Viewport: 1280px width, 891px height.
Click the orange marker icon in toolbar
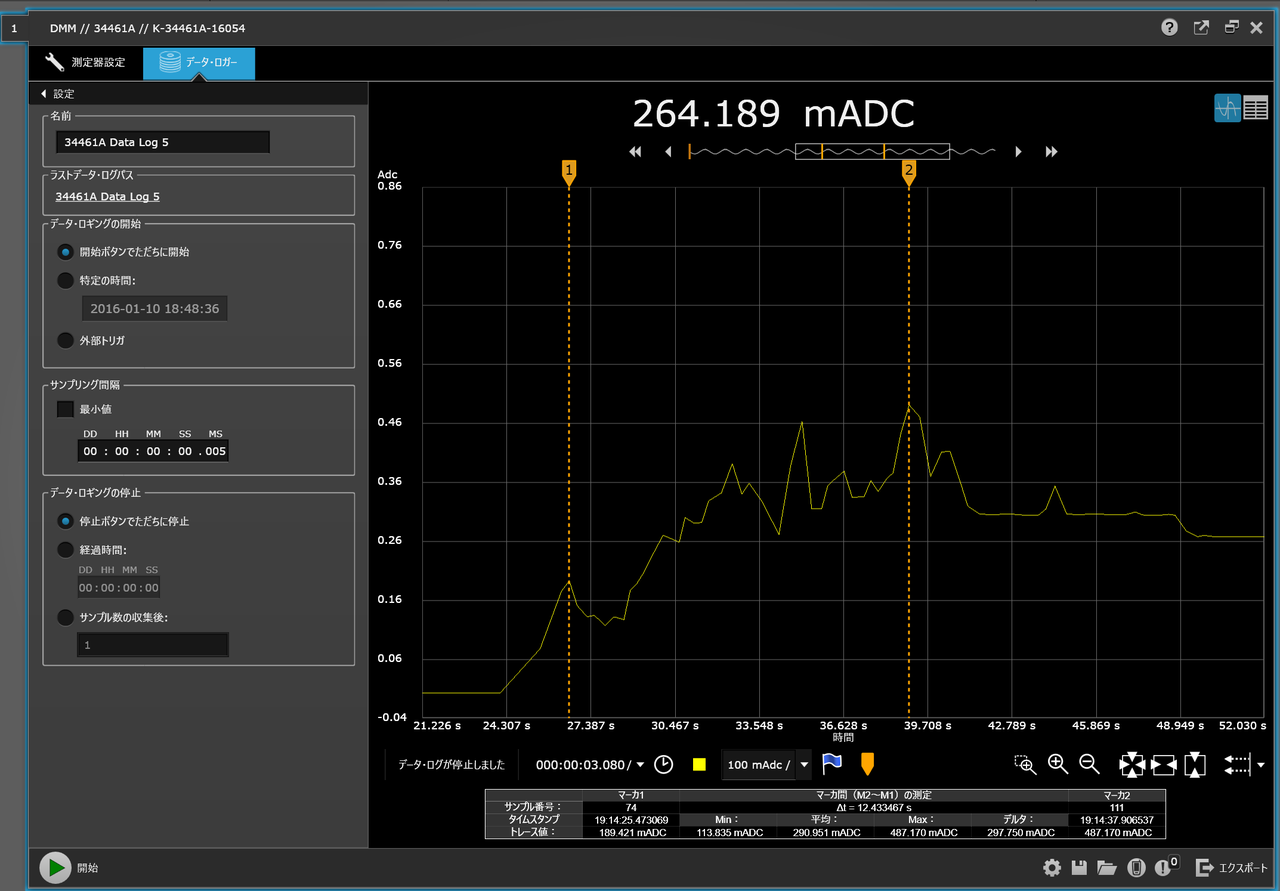867,764
